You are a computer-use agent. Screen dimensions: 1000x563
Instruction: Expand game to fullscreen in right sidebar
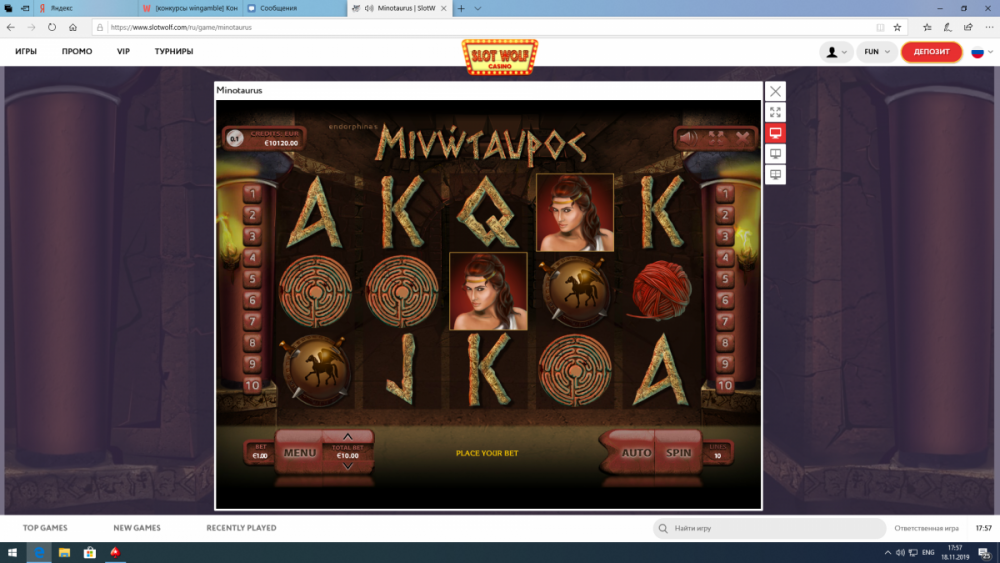tap(775, 112)
